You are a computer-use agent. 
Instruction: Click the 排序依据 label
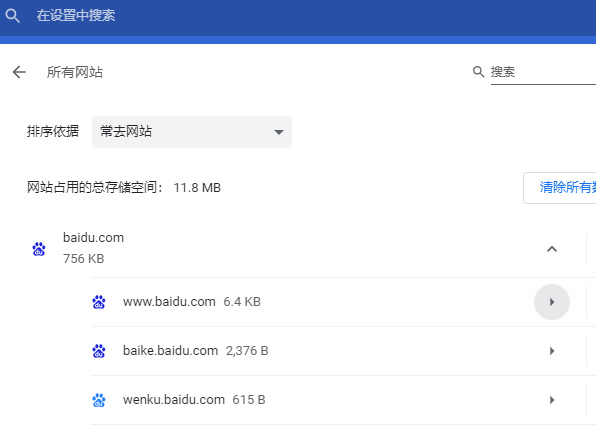[x=53, y=132]
